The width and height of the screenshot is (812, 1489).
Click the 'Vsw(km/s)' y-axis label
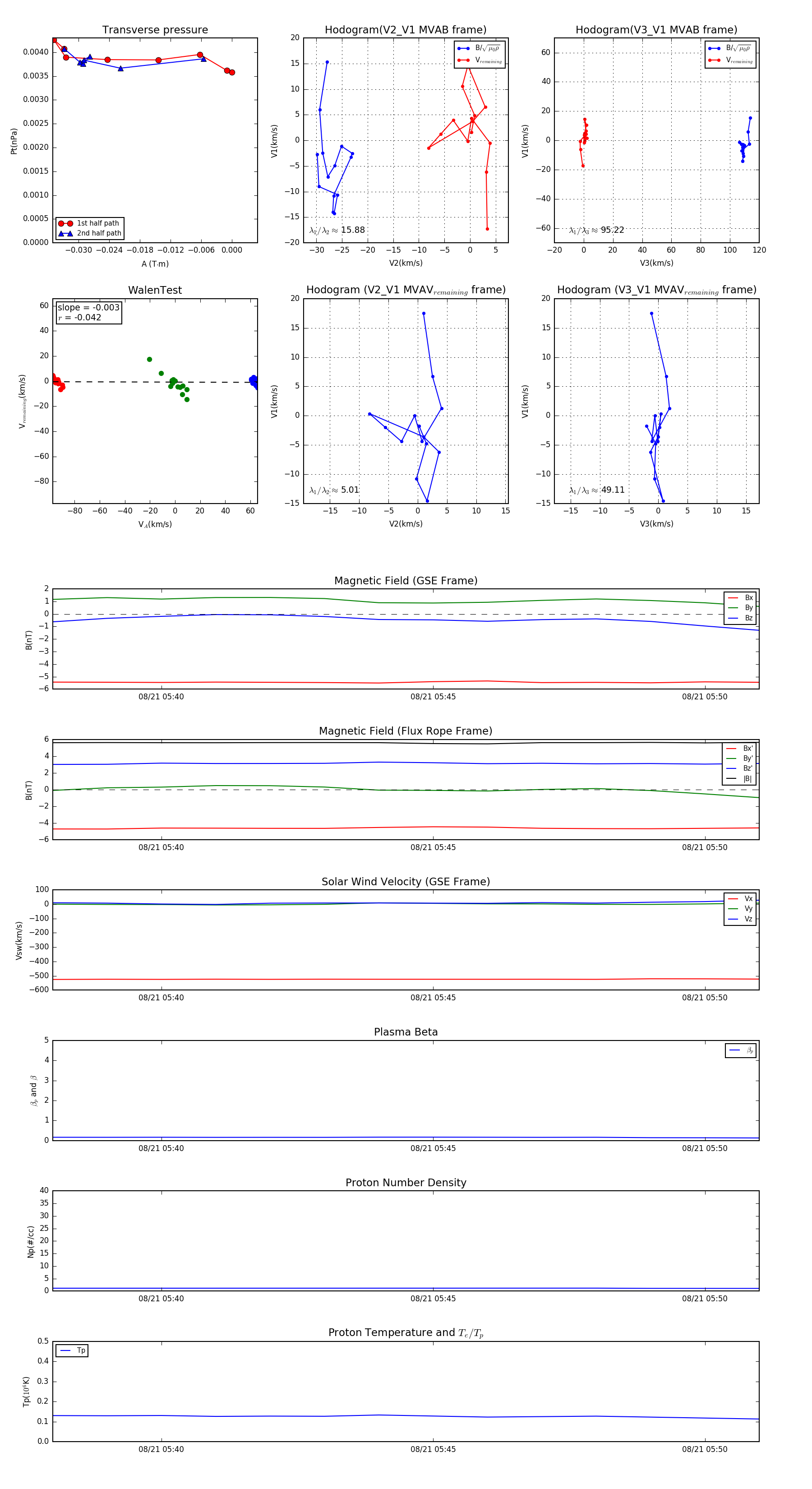[19, 940]
